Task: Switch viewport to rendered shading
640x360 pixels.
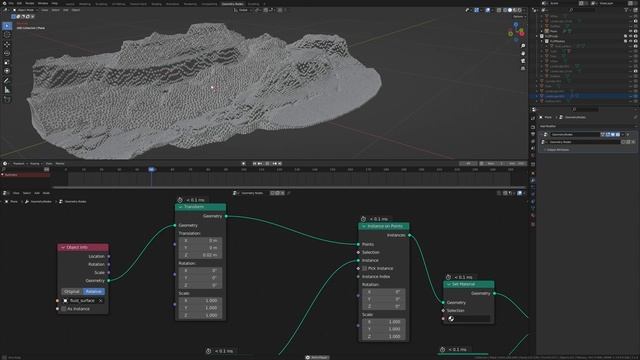Action: point(520,10)
